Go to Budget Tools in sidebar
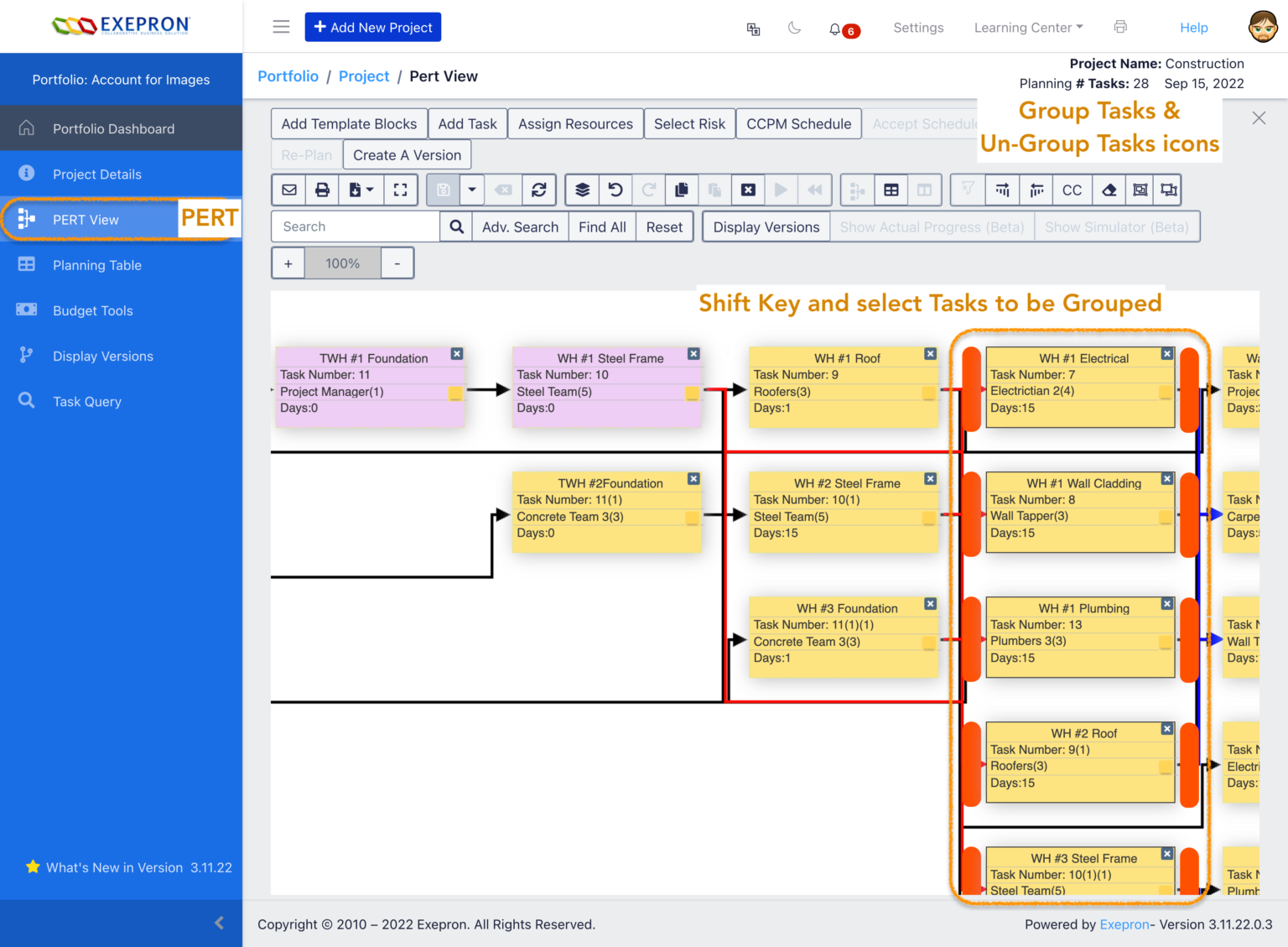The width and height of the screenshot is (1288, 947). [x=93, y=310]
